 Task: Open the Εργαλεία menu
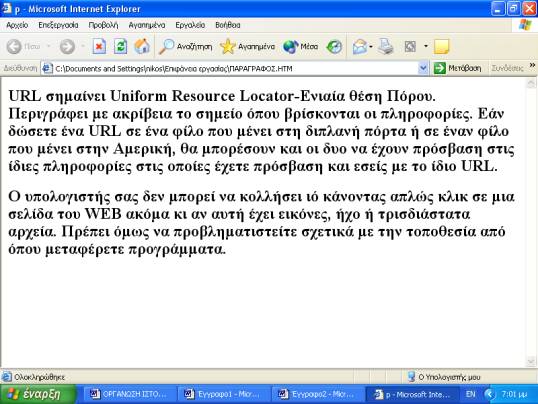190,25
